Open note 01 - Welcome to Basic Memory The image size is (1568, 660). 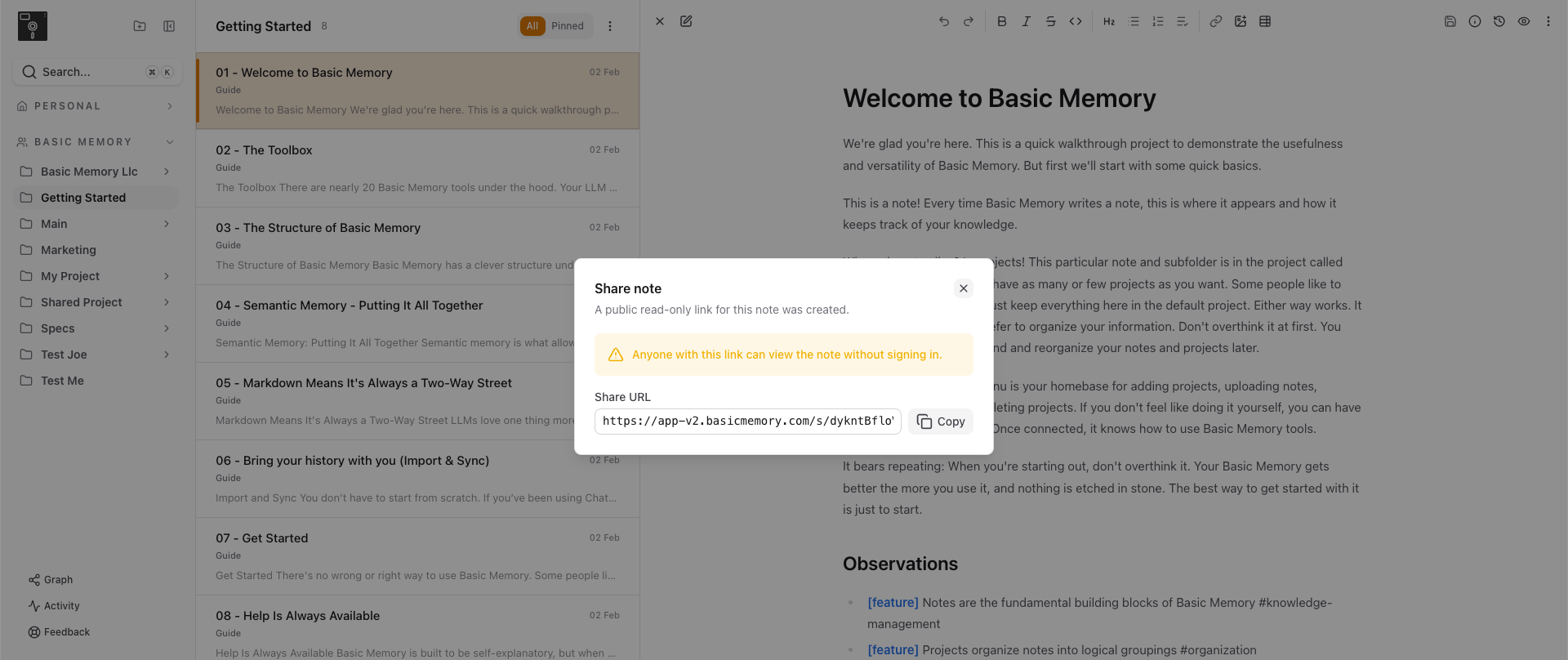pos(417,91)
